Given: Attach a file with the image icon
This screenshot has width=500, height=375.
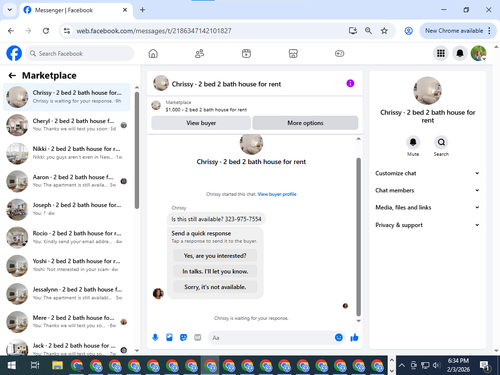Looking at the screenshot, I should point(169,338).
